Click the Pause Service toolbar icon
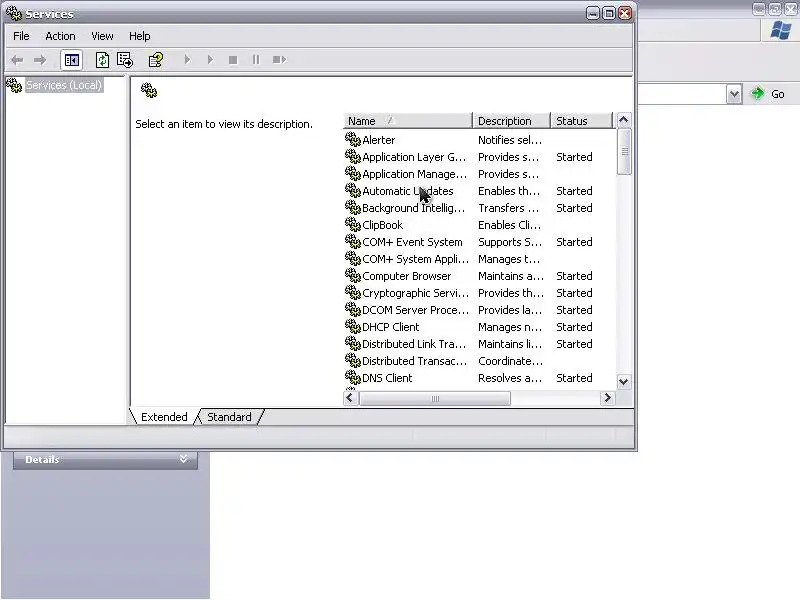The height and width of the screenshot is (600, 800). coord(256,60)
